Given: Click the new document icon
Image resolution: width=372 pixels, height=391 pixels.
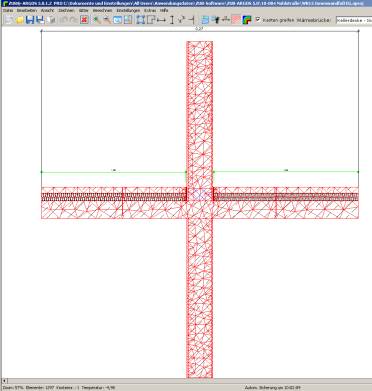Looking at the screenshot, I should (x=9, y=20).
